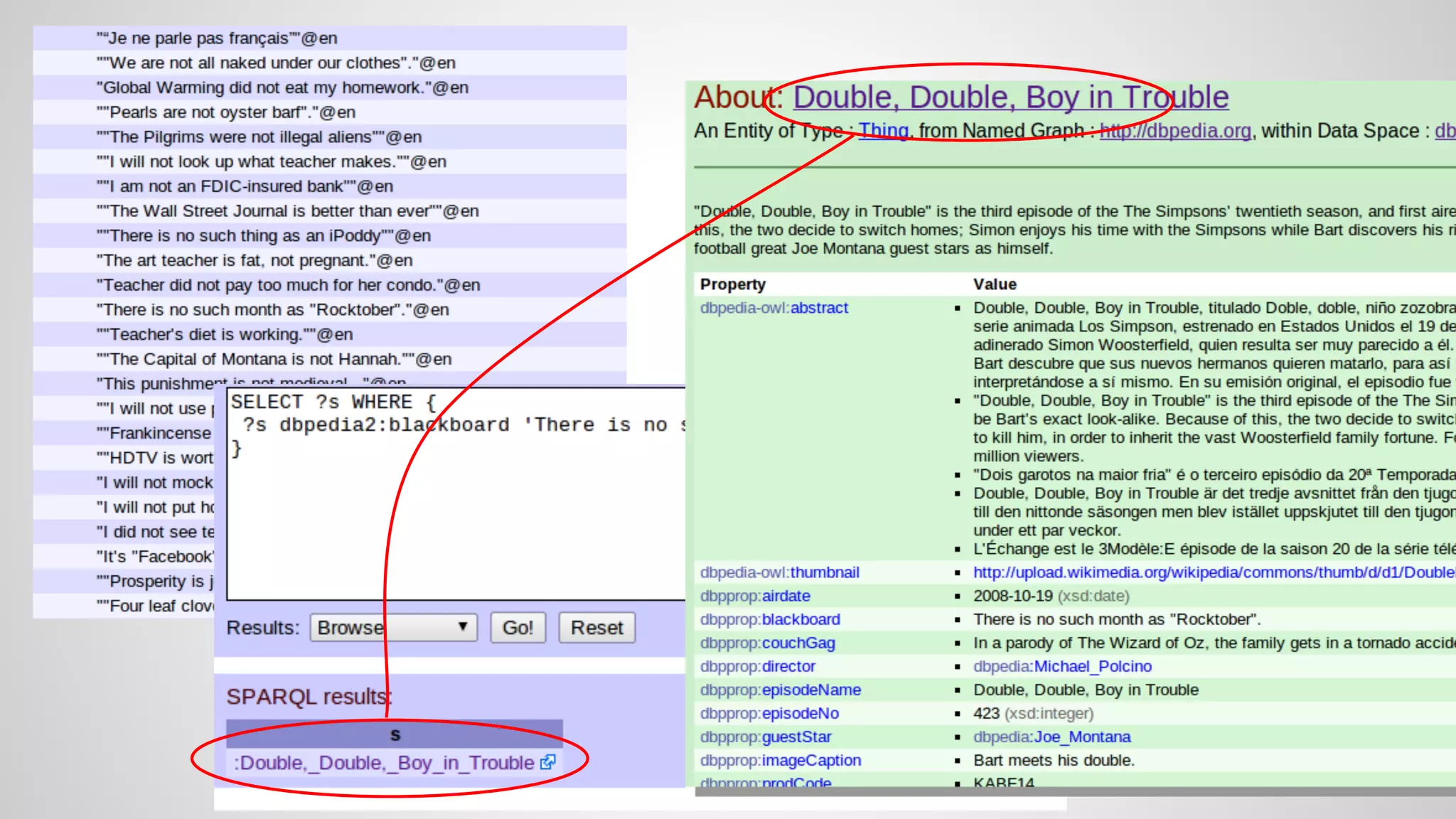
Task: Click the dbpprop:airdate property link
Action: click(754, 596)
